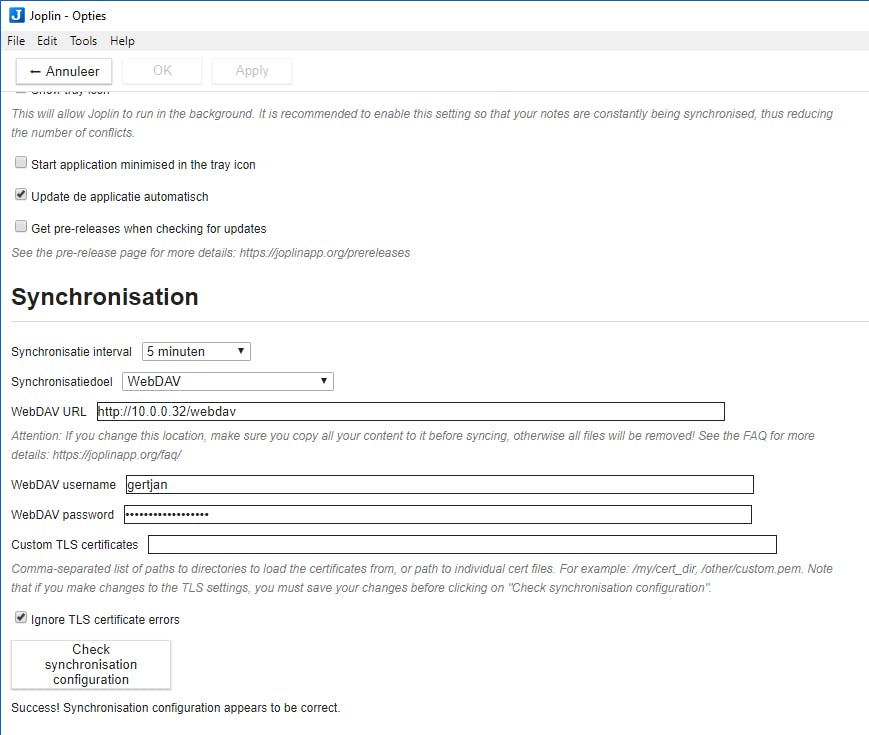Open the Tools menu
869x735 pixels.
pyautogui.click(x=84, y=41)
